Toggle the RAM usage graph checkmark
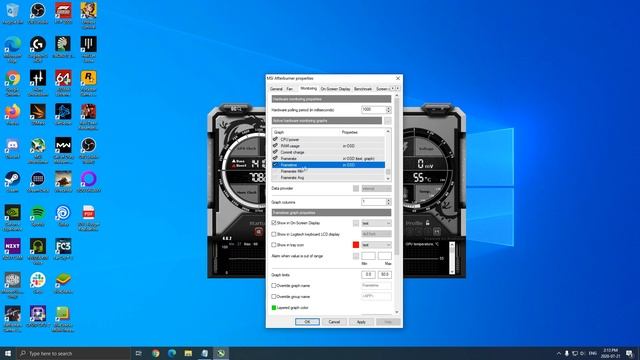Image resolution: width=640 pixels, height=360 pixels. [275, 145]
